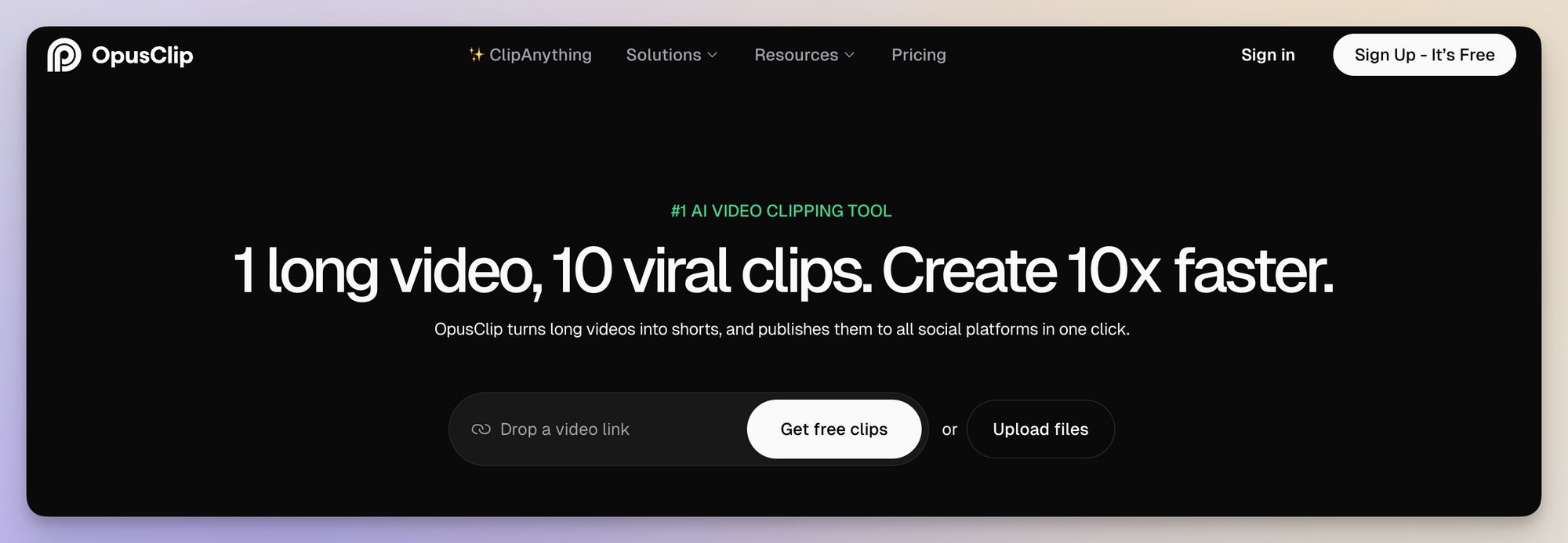1568x543 pixels.
Task: Open the Resources menu
Action: pos(804,55)
